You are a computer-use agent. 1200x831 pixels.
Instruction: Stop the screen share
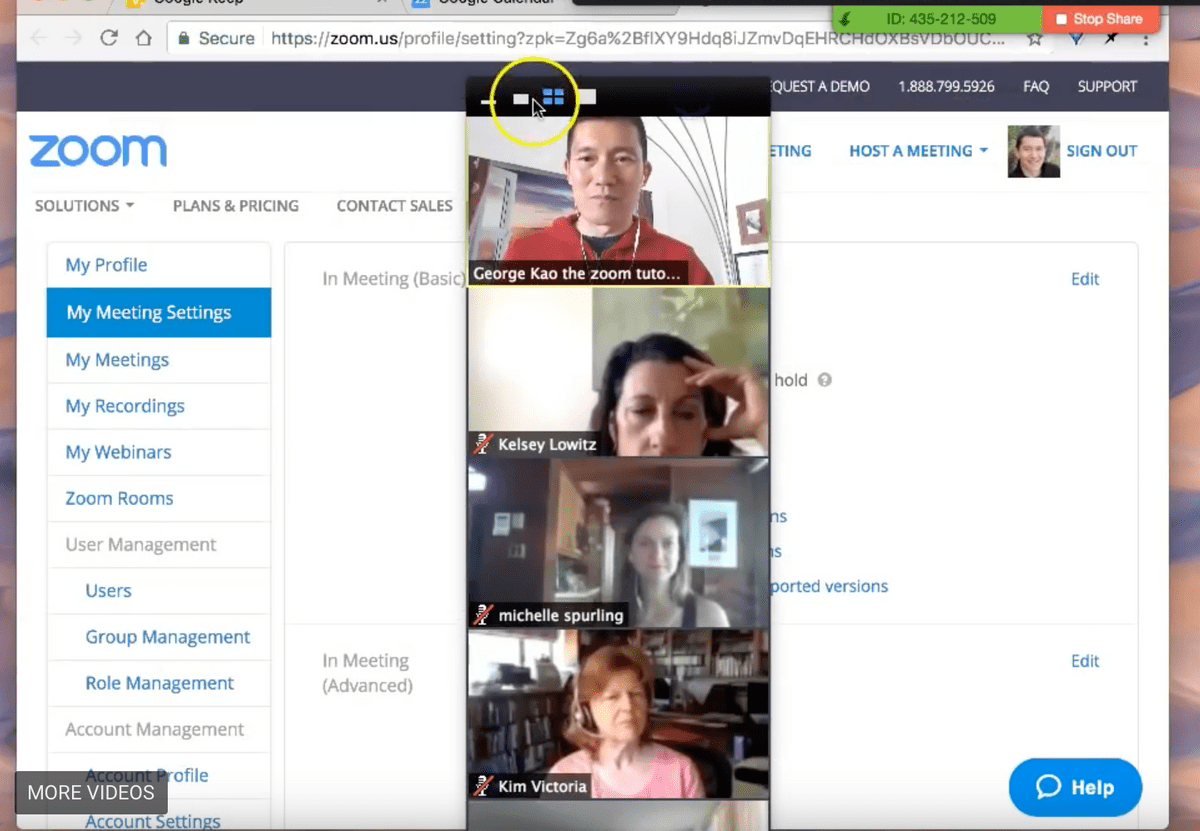tap(1099, 19)
